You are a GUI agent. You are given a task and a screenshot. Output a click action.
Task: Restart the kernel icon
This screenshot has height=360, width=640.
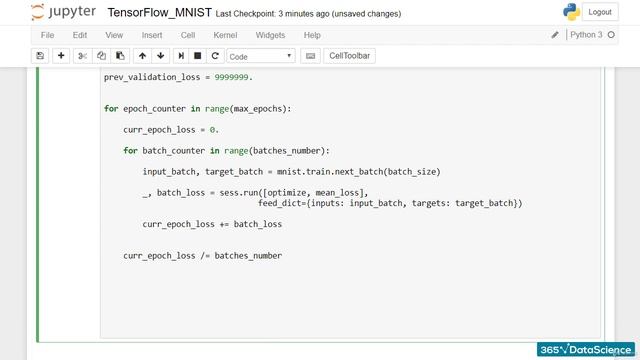215,56
